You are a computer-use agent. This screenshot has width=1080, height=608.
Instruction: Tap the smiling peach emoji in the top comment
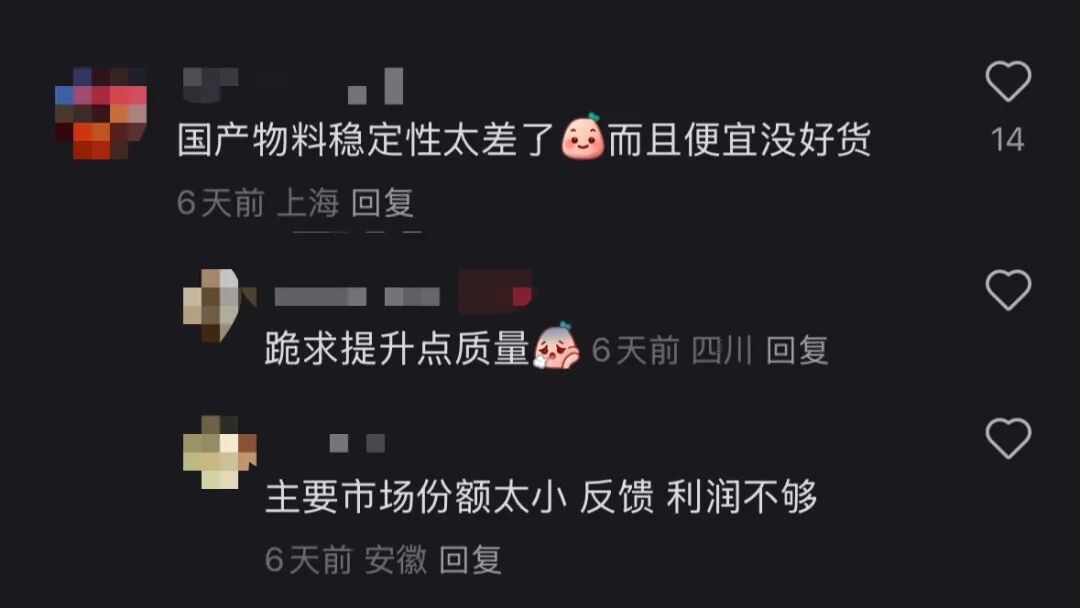[x=582, y=137]
